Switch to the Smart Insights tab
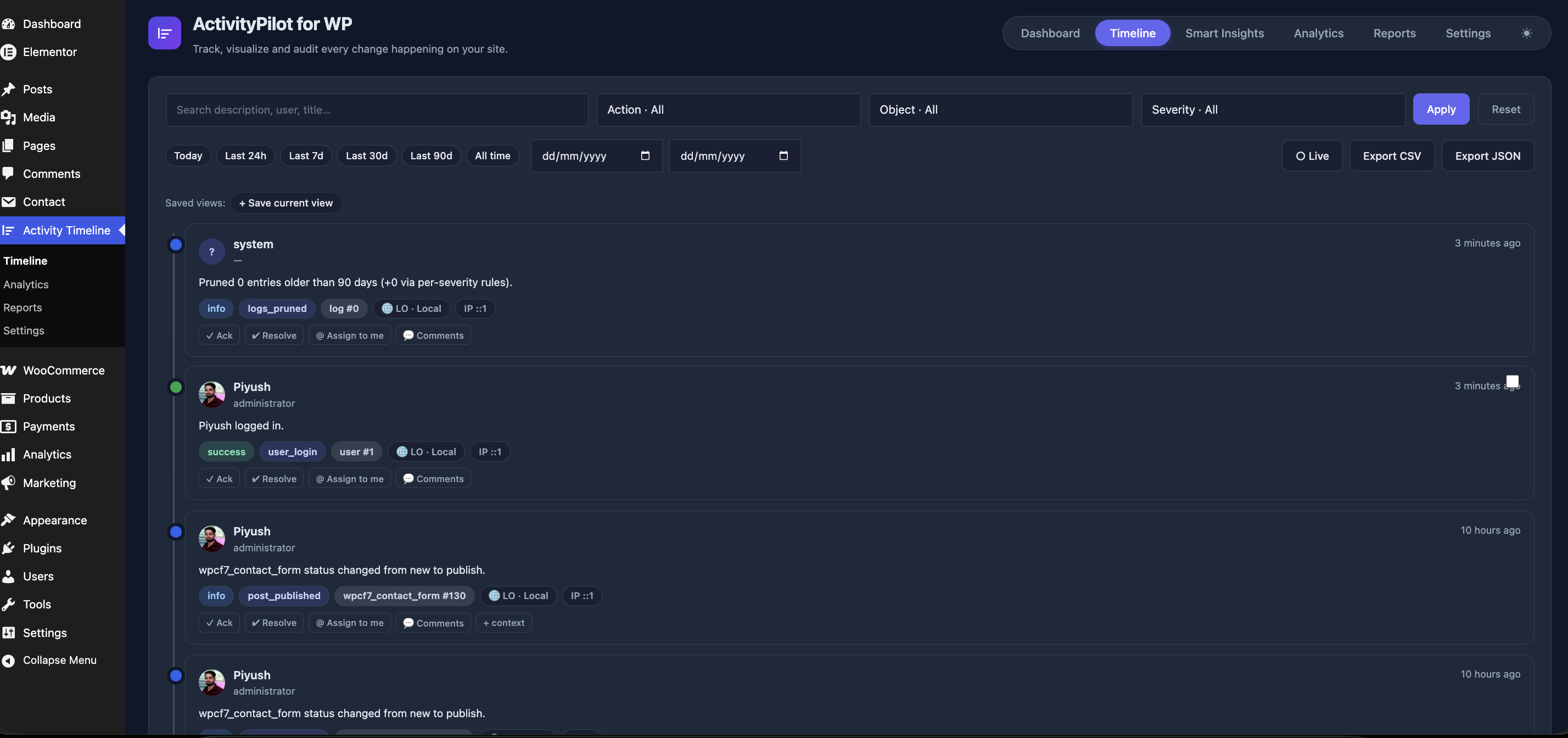Image resolution: width=1568 pixels, height=738 pixels. coord(1224,33)
